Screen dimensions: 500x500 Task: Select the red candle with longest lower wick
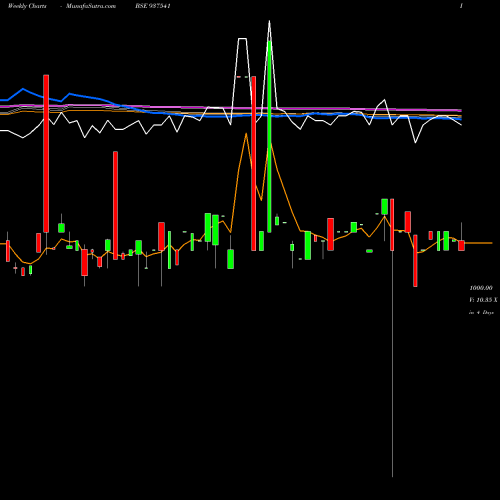coord(392,225)
